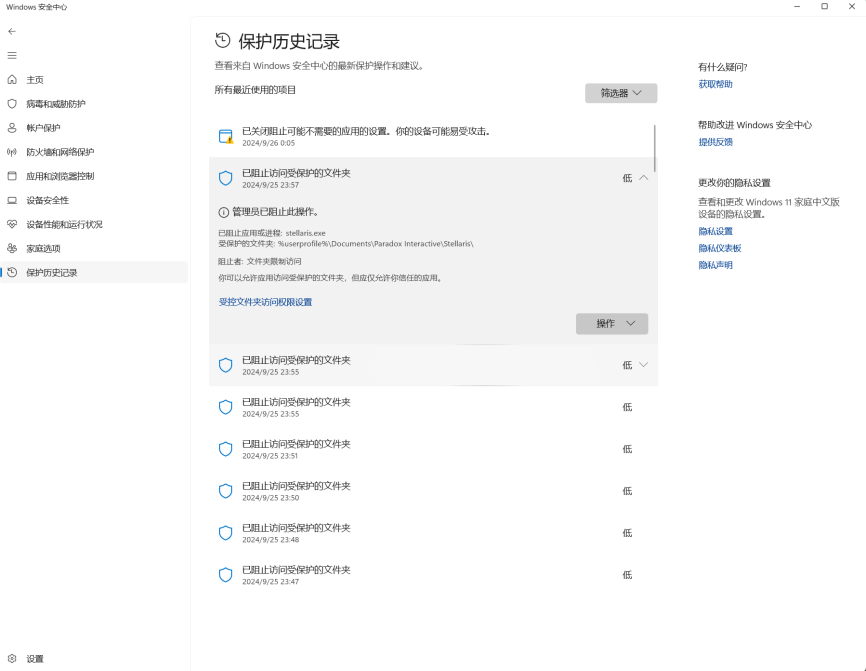The image size is (866, 671).
Task: Open the 隐私声明 link
Action: tap(715, 265)
